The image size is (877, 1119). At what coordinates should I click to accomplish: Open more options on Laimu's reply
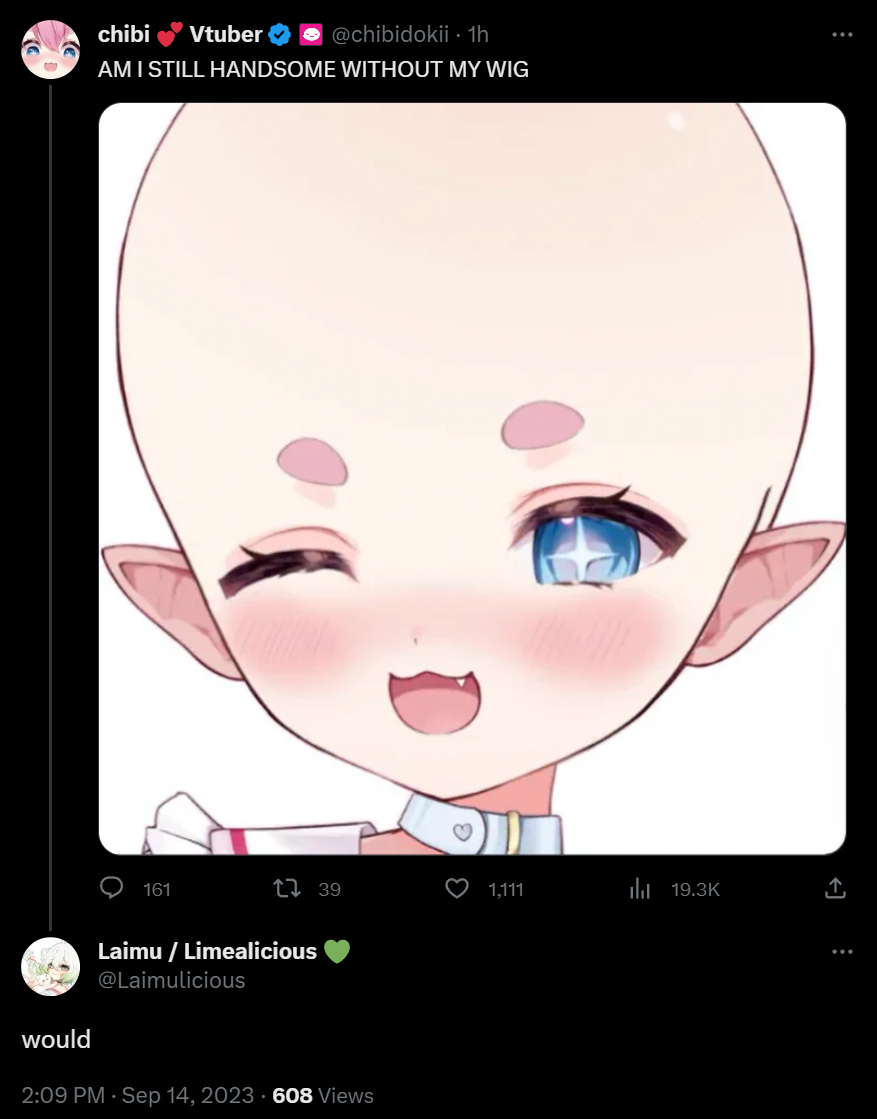click(x=842, y=951)
